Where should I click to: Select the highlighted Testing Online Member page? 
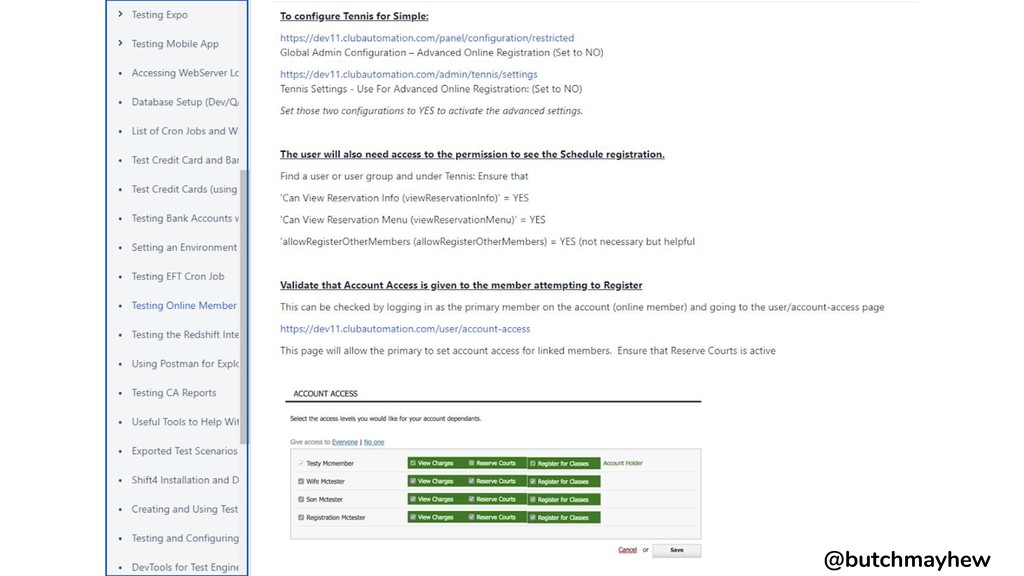pos(184,305)
